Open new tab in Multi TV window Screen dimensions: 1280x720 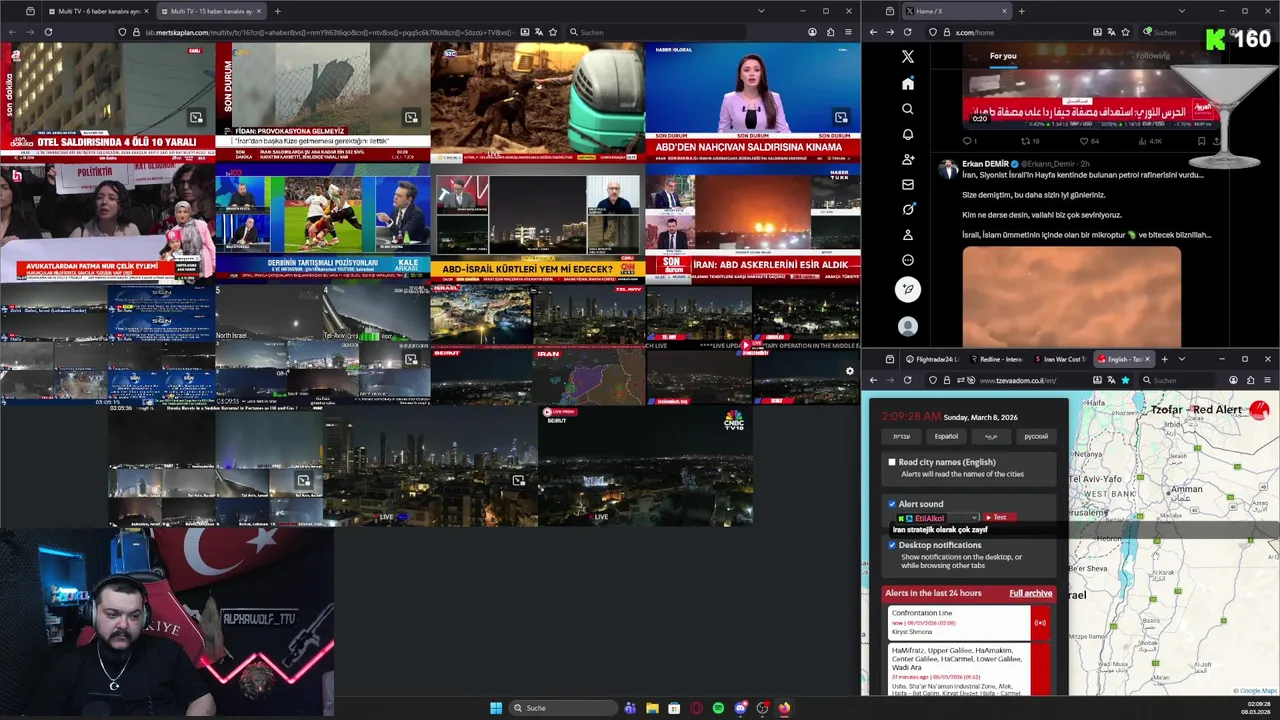(x=277, y=11)
